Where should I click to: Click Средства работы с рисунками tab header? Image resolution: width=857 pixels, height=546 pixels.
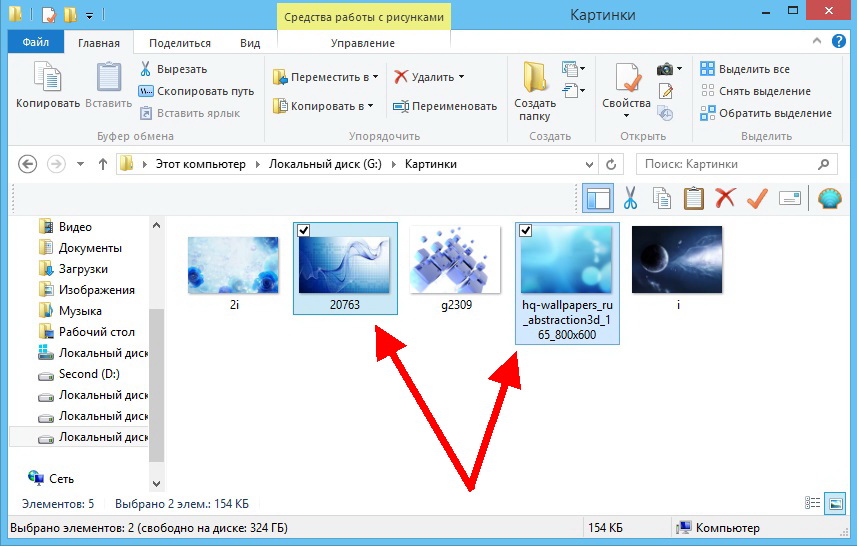coord(363,17)
